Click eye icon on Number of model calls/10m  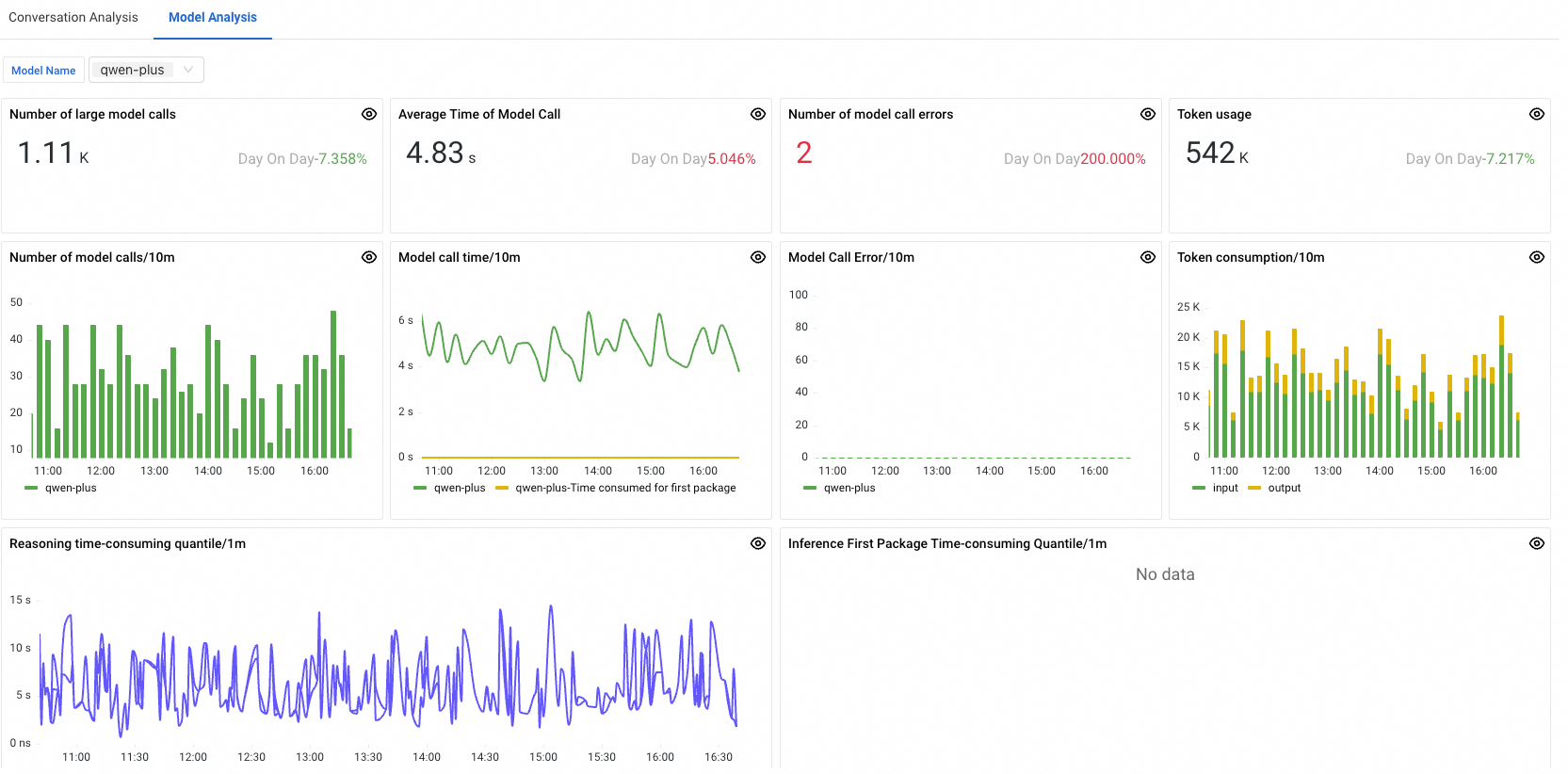coord(369,257)
